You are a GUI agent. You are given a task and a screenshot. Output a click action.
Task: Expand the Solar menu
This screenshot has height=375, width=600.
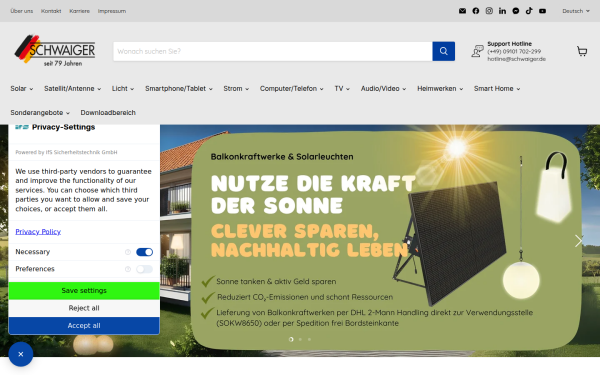coord(21,88)
